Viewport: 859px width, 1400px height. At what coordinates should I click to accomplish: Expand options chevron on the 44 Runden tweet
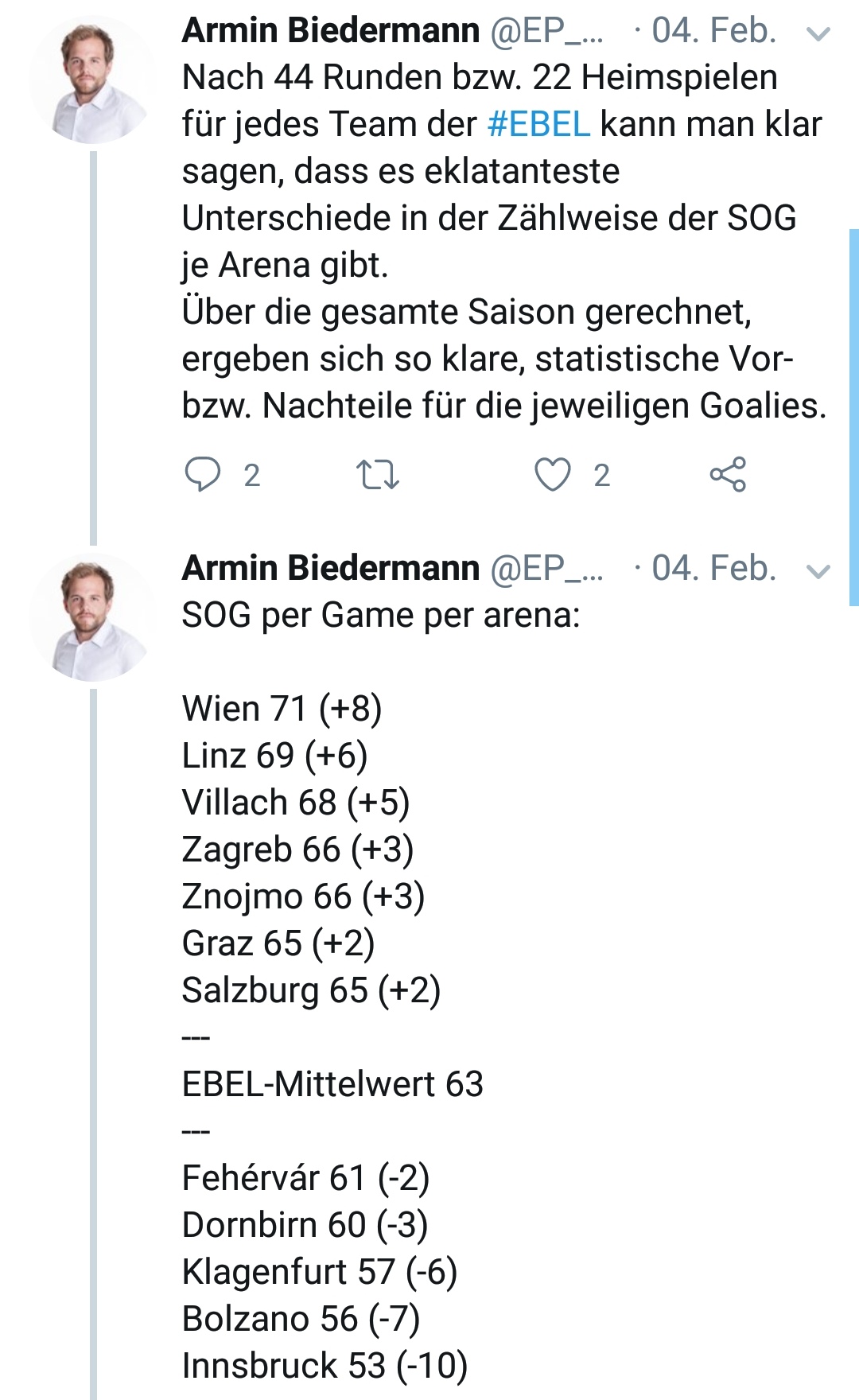click(x=818, y=33)
